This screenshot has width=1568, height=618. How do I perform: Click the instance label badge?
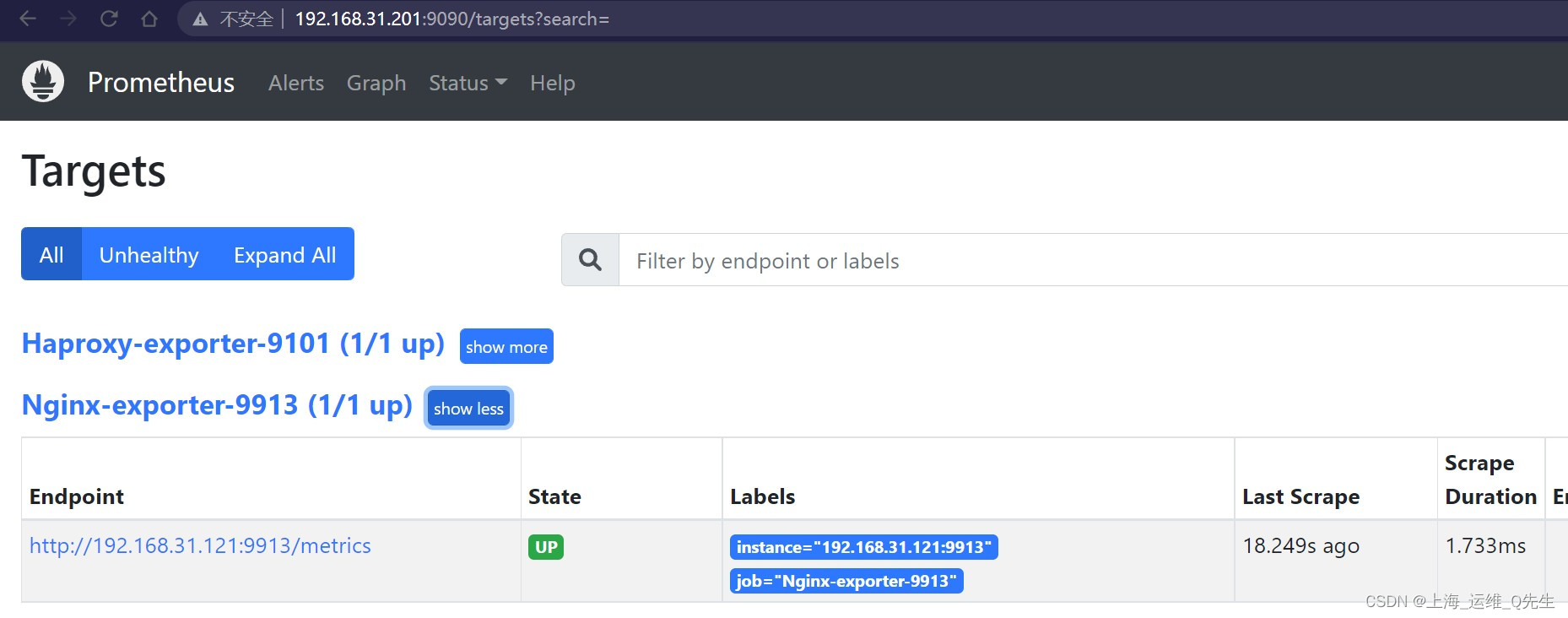click(x=864, y=547)
